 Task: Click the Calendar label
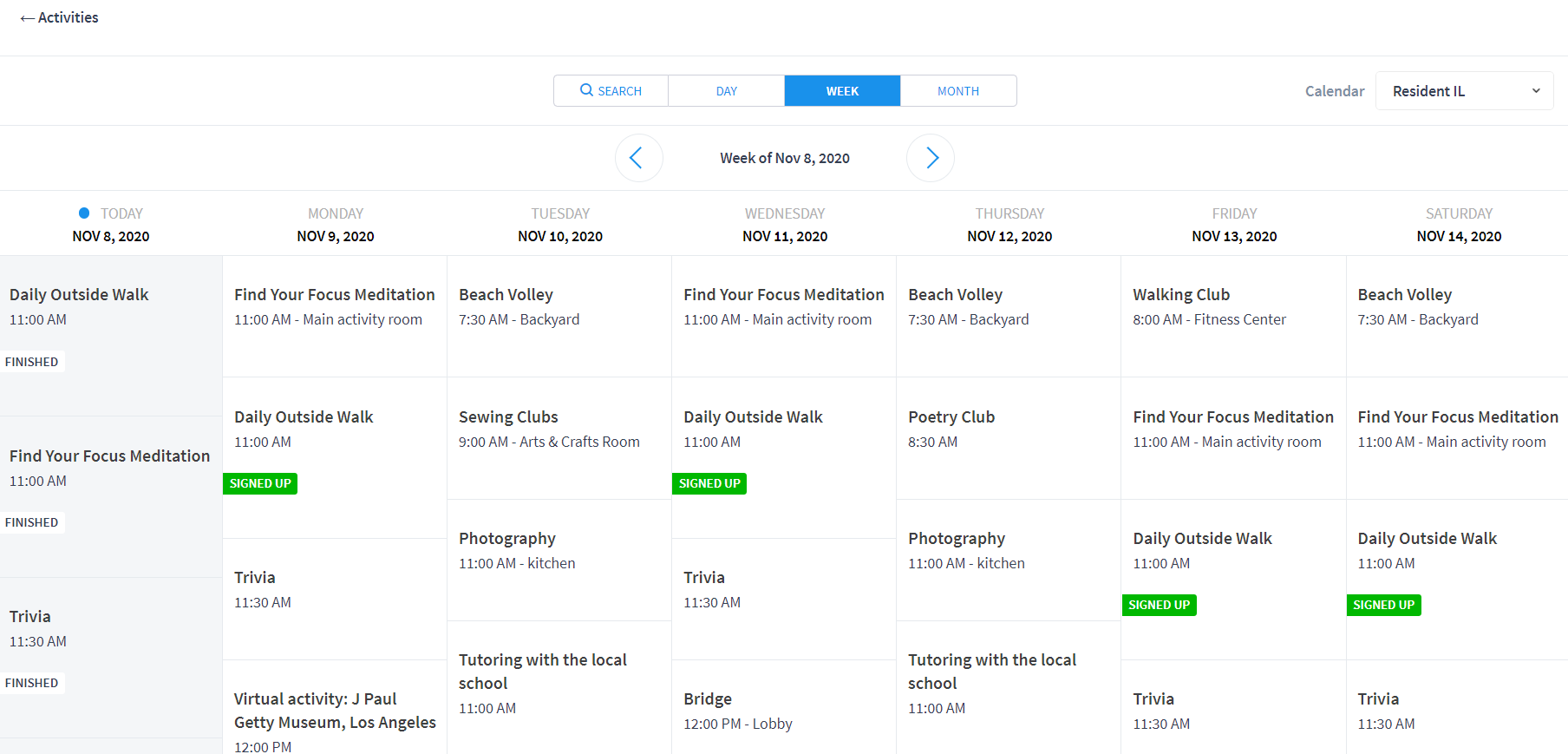pos(1335,91)
